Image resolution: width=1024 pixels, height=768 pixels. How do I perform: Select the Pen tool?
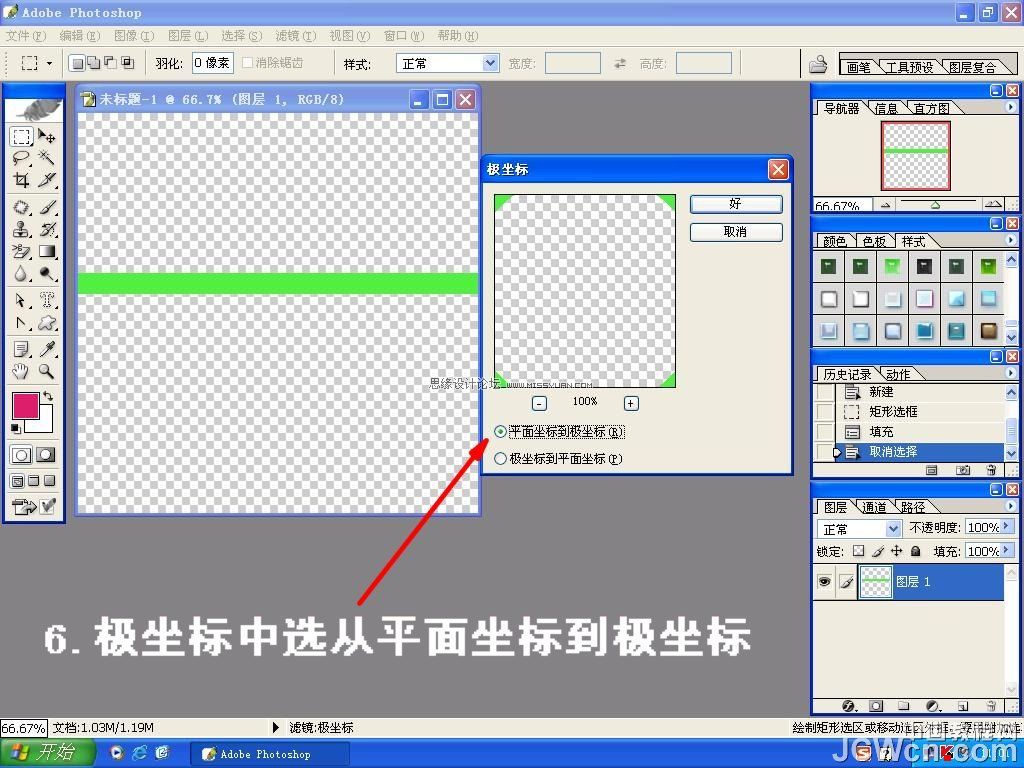(21, 323)
